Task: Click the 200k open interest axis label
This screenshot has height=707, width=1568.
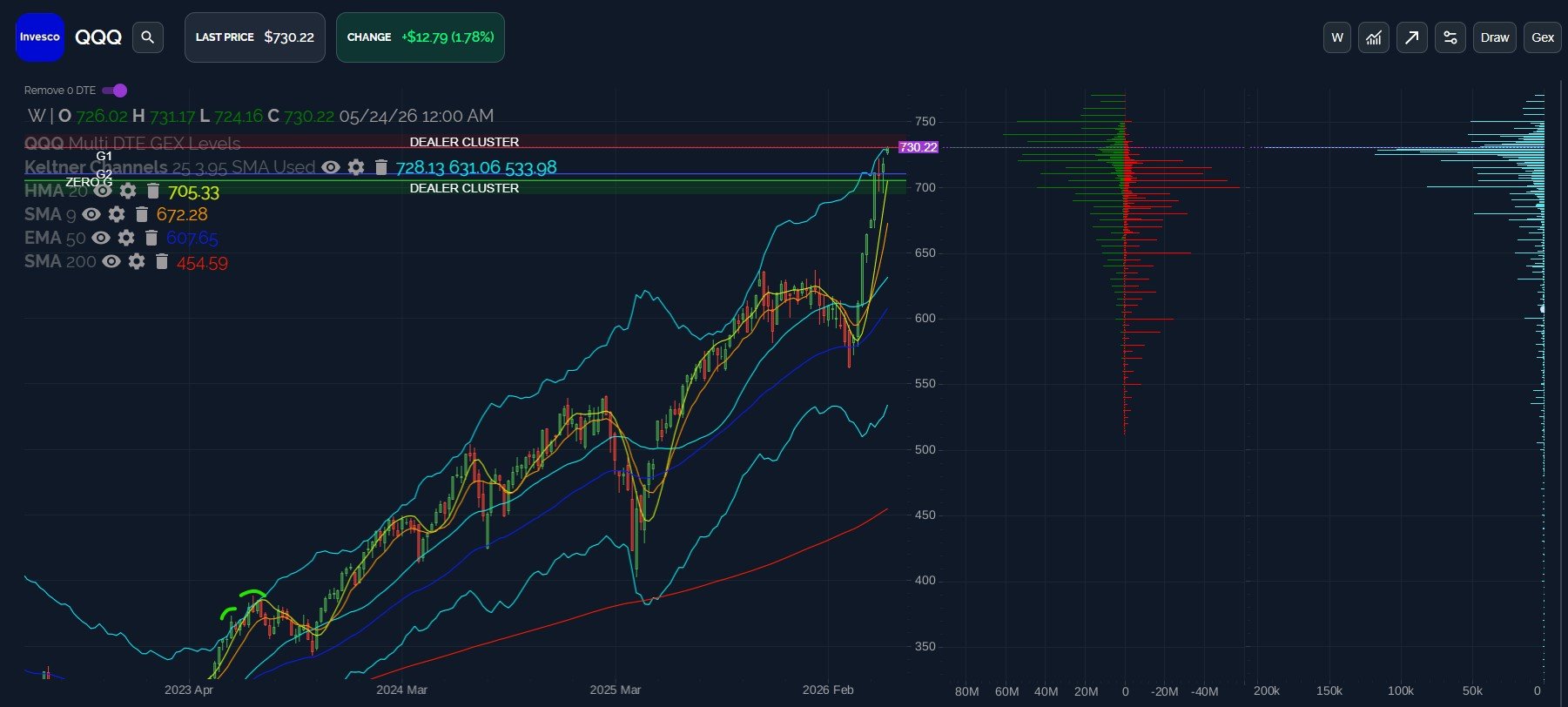Action: [x=1267, y=691]
